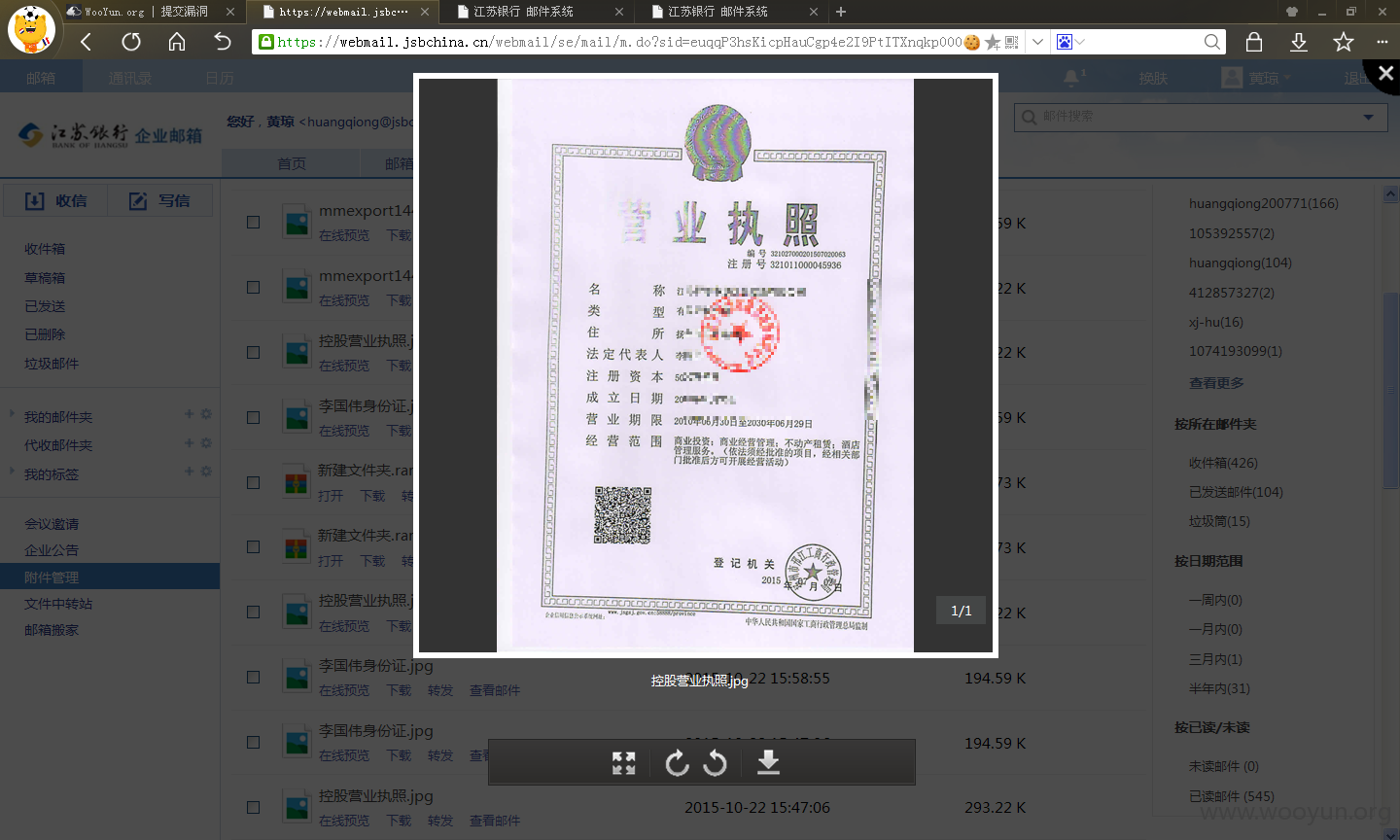Open the 黄琼 user account dropdown
Screen dimensions: 1400x840
(x=1256, y=78)
